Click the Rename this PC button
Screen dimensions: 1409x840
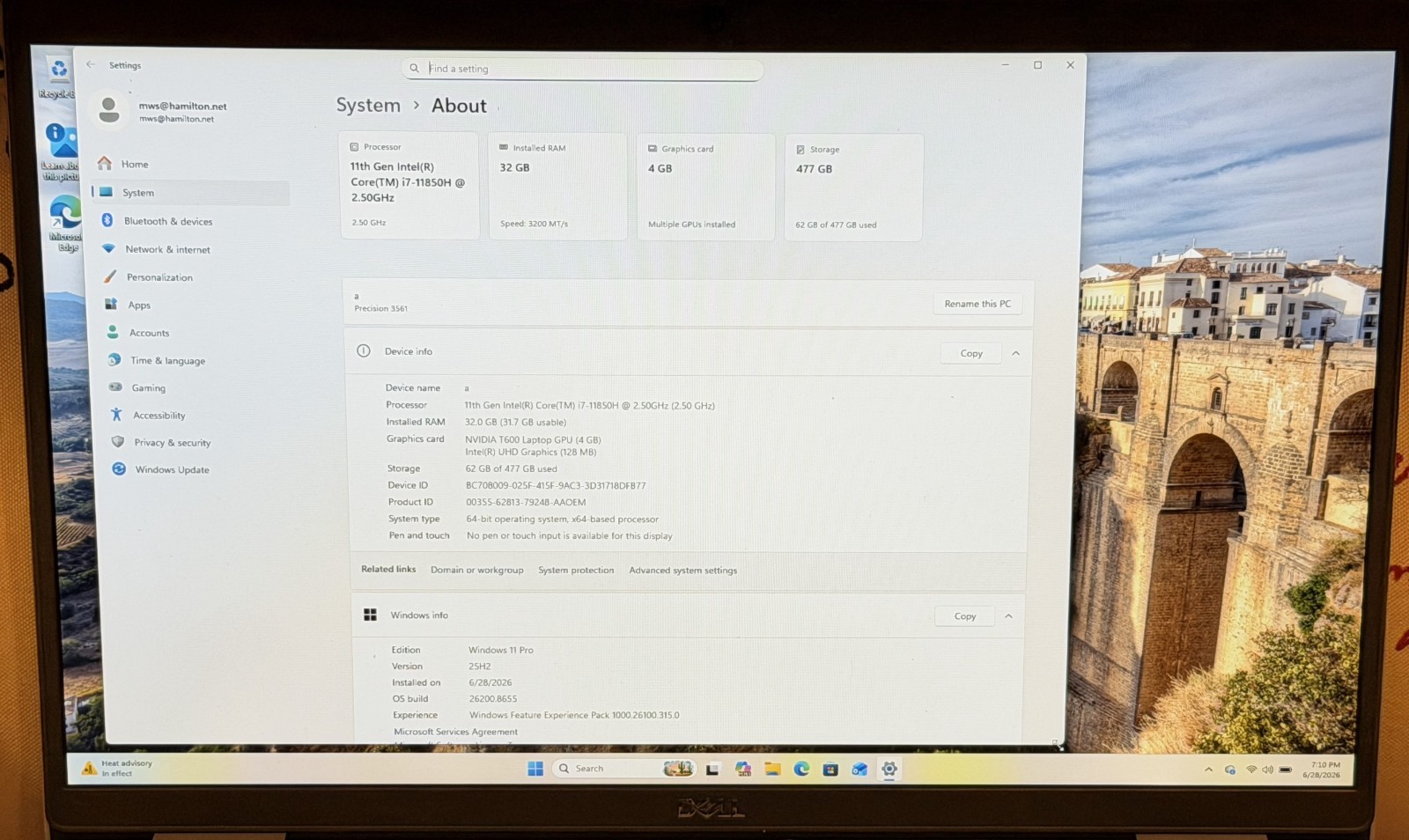[977, 304]
